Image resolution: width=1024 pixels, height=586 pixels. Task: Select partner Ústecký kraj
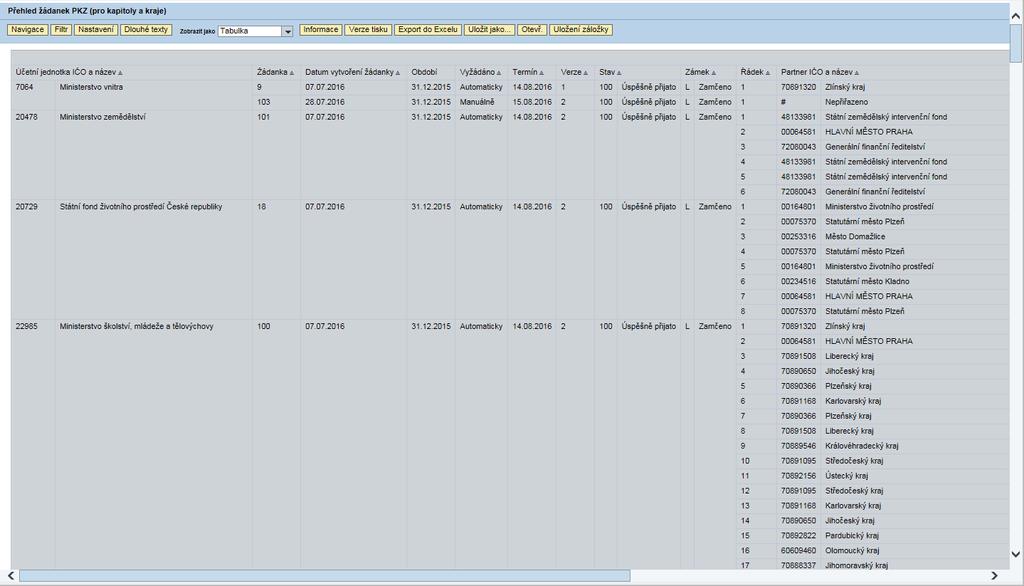pos(846,476)
